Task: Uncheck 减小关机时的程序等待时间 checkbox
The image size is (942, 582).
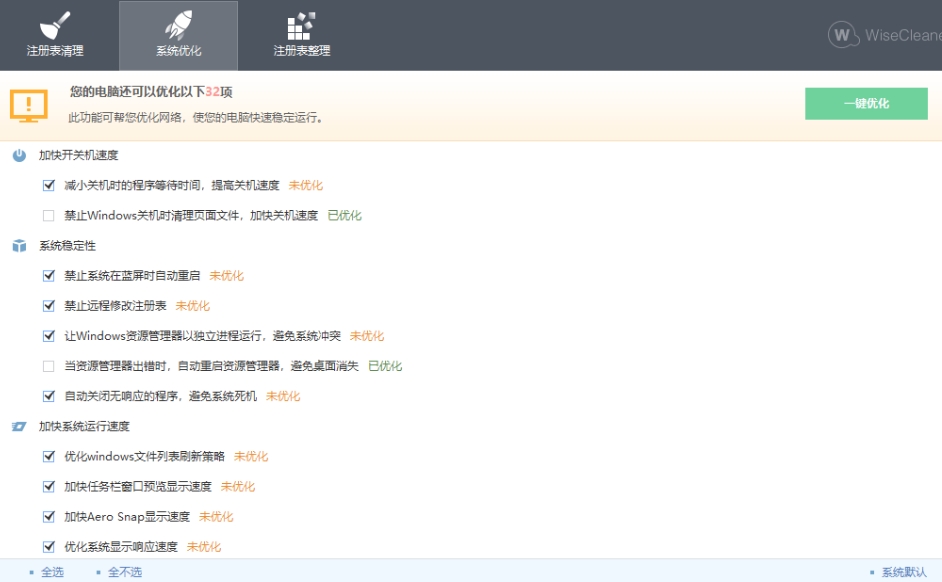Action: click(49, 186)
